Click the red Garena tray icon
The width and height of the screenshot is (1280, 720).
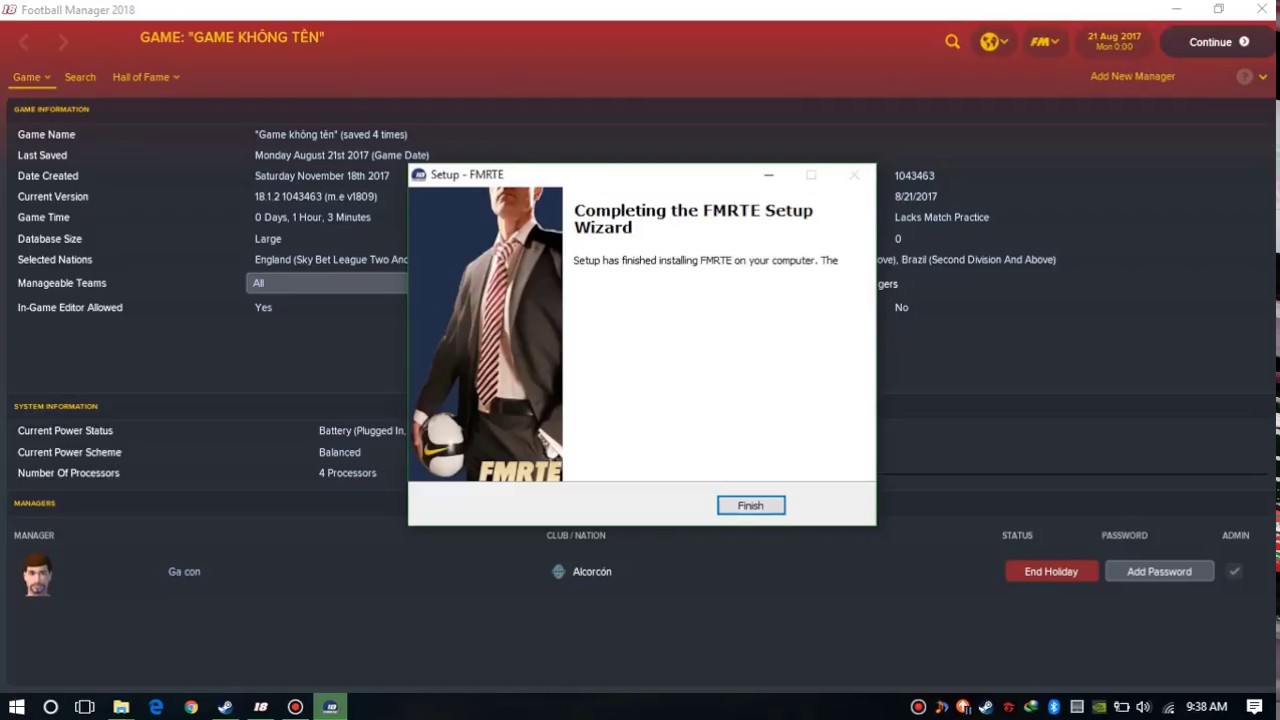[1009, 707]
